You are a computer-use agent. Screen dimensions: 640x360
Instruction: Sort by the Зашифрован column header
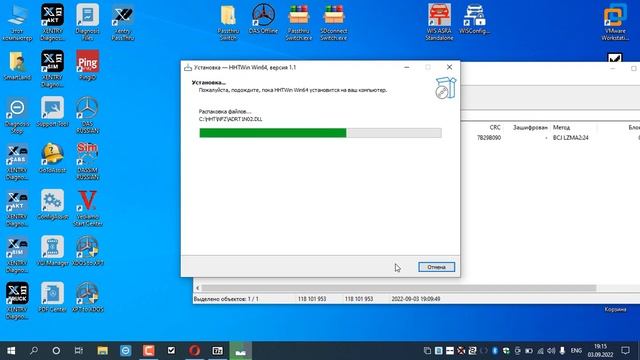(529, 127)
